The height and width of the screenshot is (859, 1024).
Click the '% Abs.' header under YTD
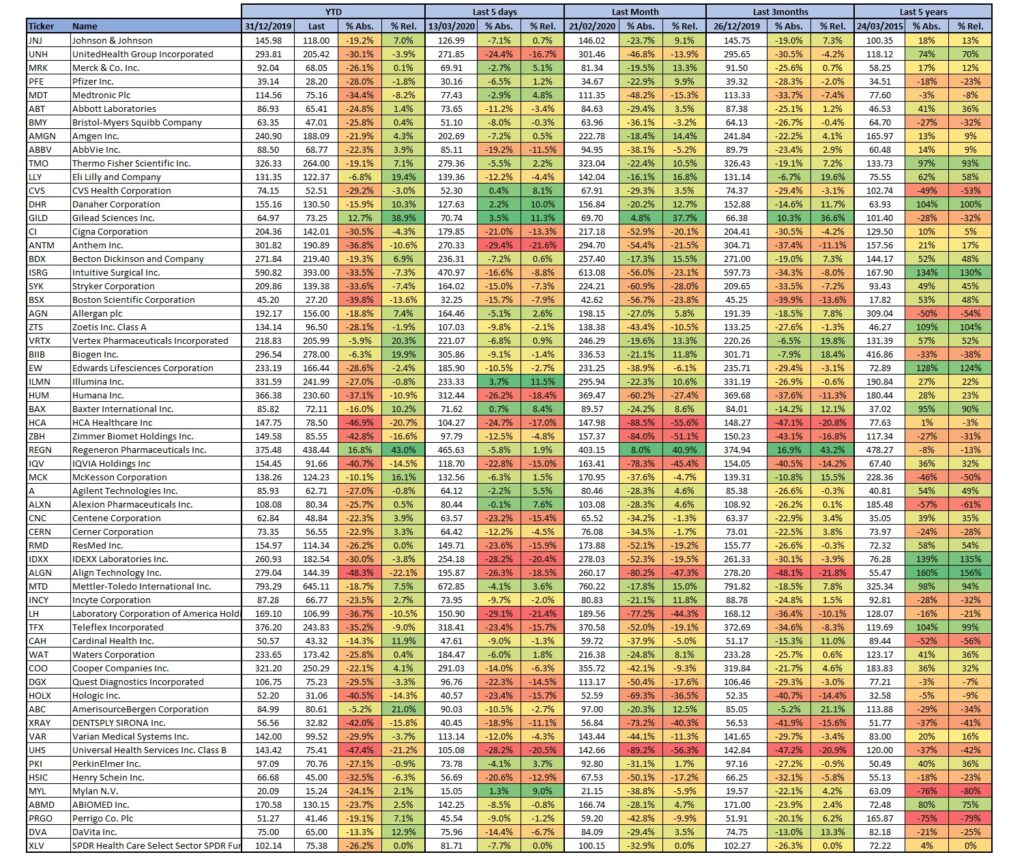point(359,26)
